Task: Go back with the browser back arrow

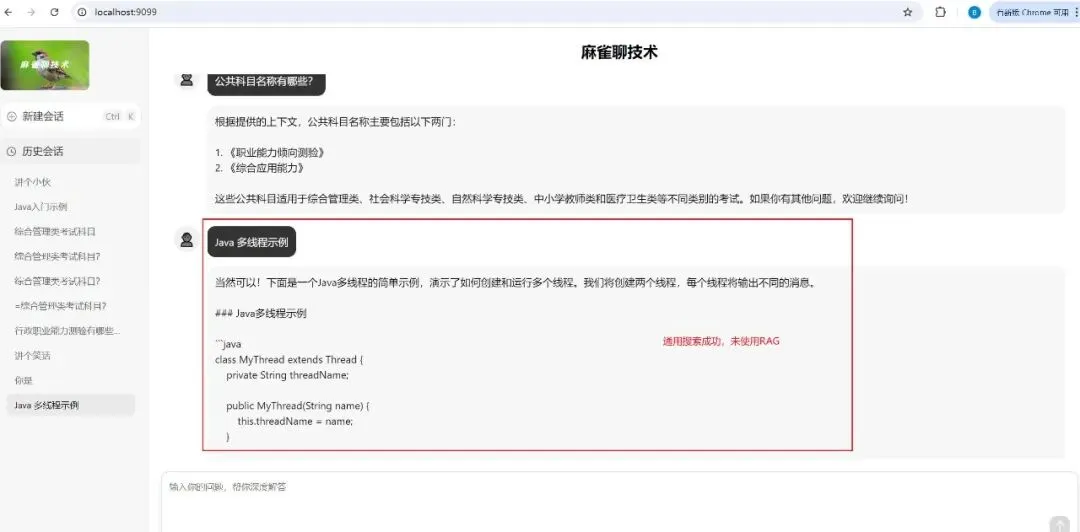Action: 9,12
